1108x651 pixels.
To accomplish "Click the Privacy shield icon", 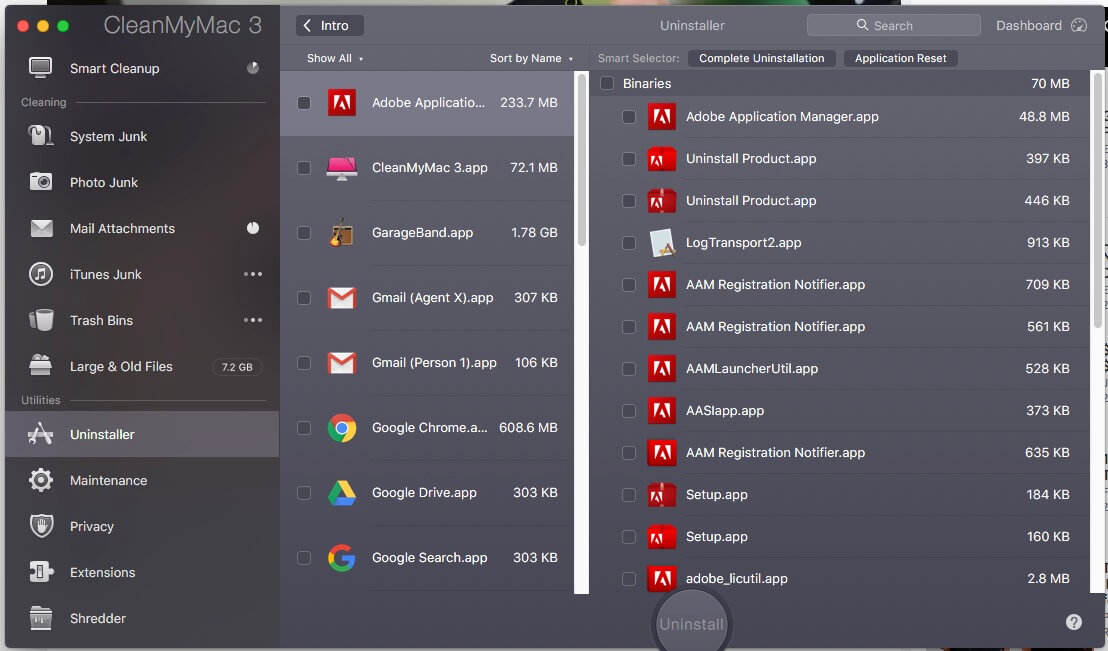I will 41,526.
